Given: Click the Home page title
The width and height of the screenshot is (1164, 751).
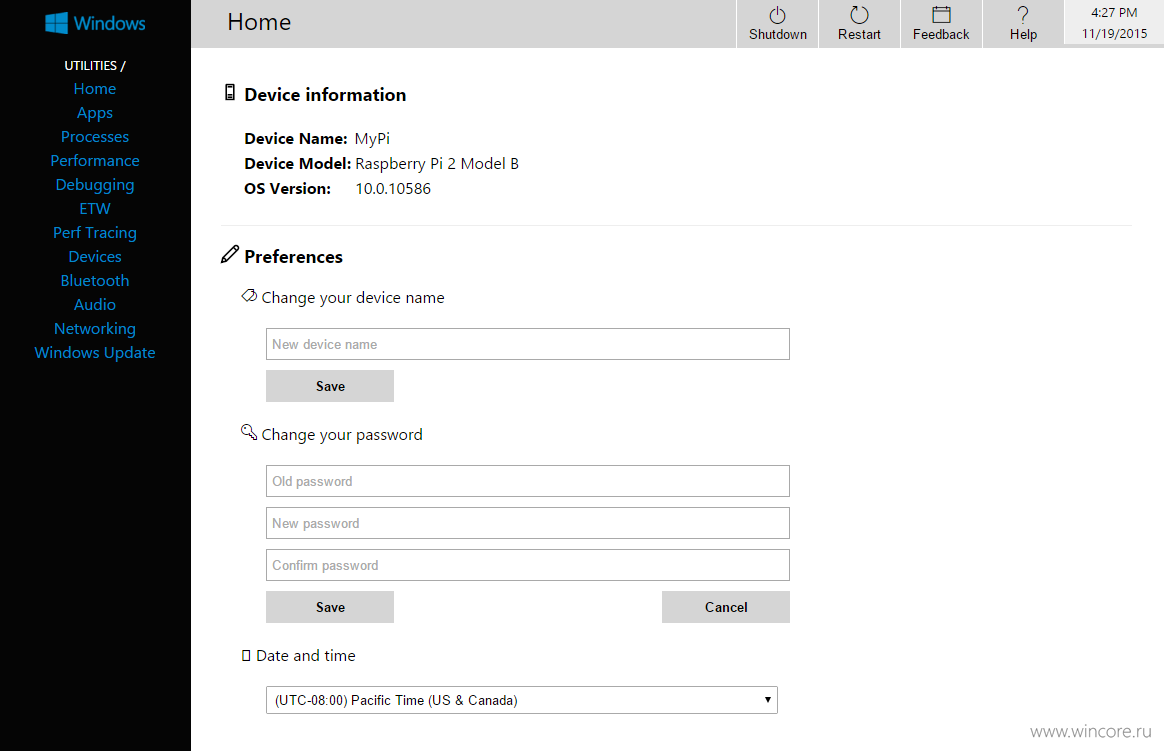Looking at the screenshot, I should tap(259, 22).
